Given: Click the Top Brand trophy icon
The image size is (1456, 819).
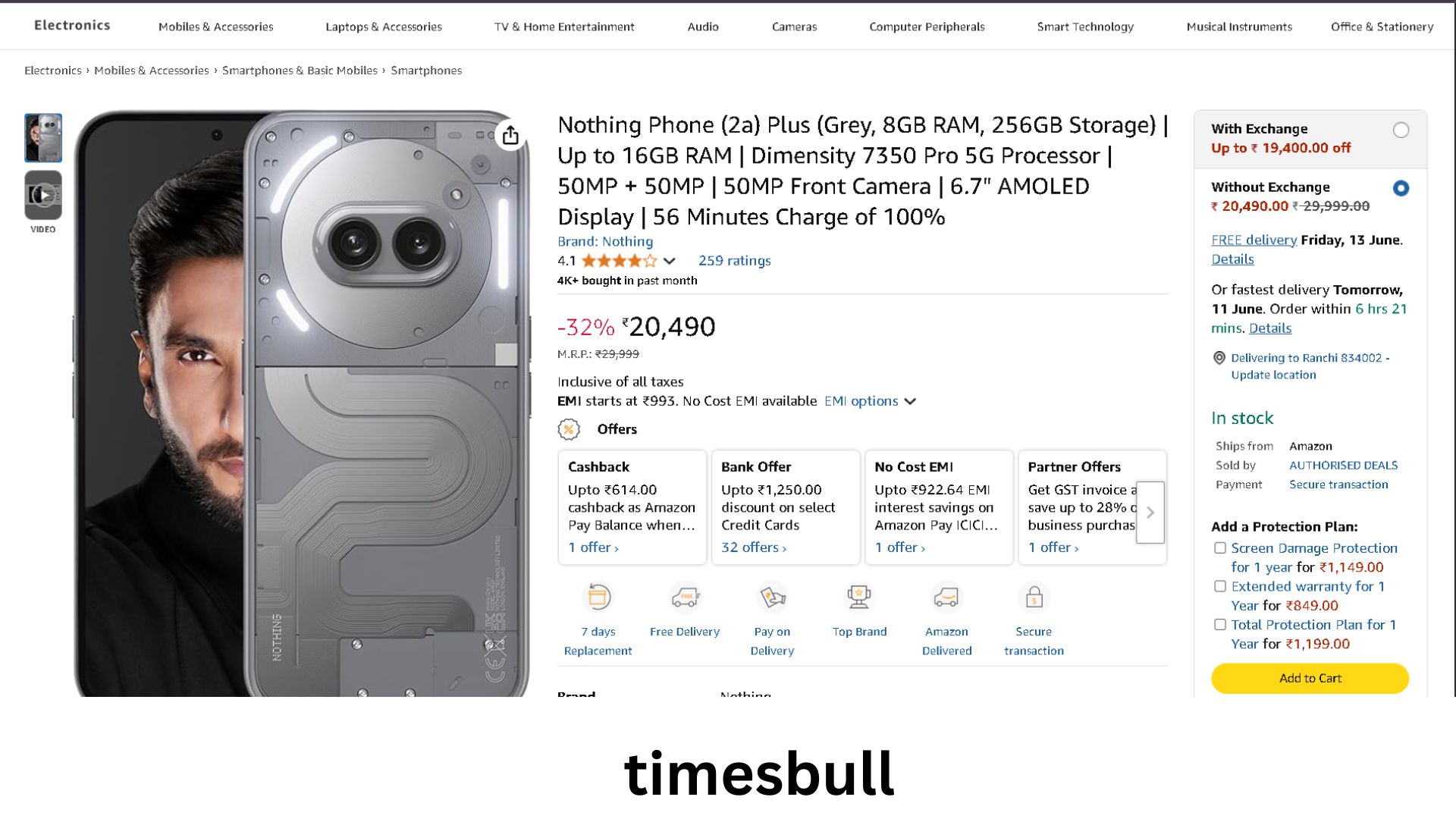Looking at the screenshot, I should click(x=859, y=598).
